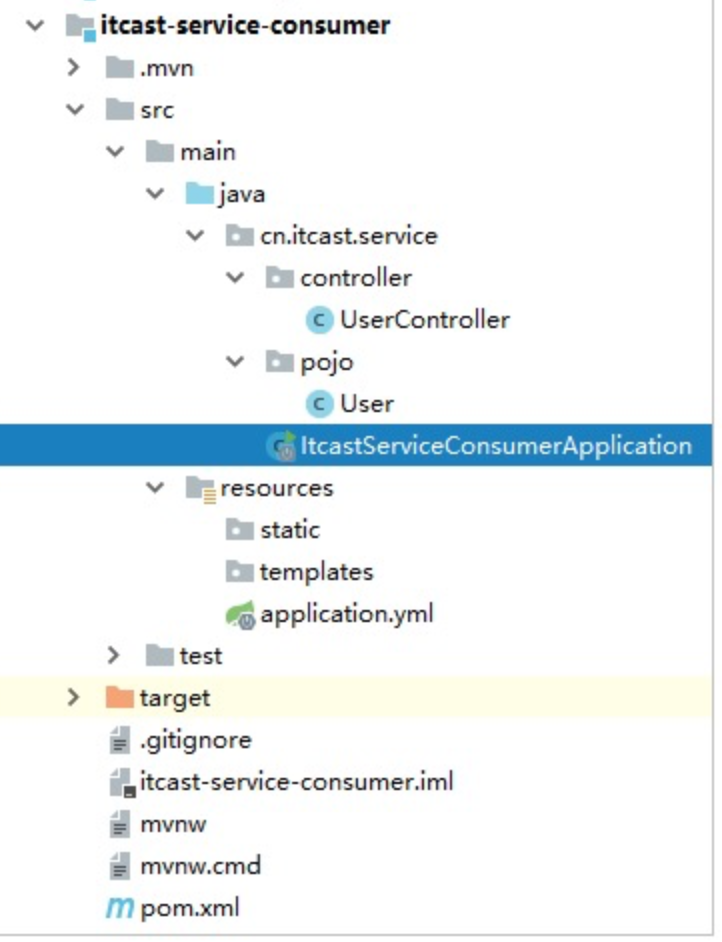Select the resources label
Image resolution: width=722 pixels, height=942 pixels.
[276, 488]
